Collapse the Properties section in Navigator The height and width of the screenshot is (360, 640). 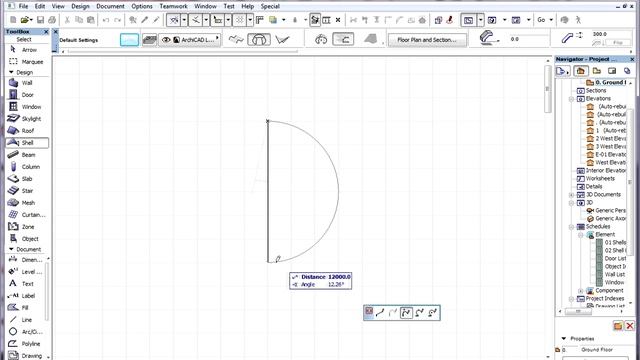[x=564, y=338]
